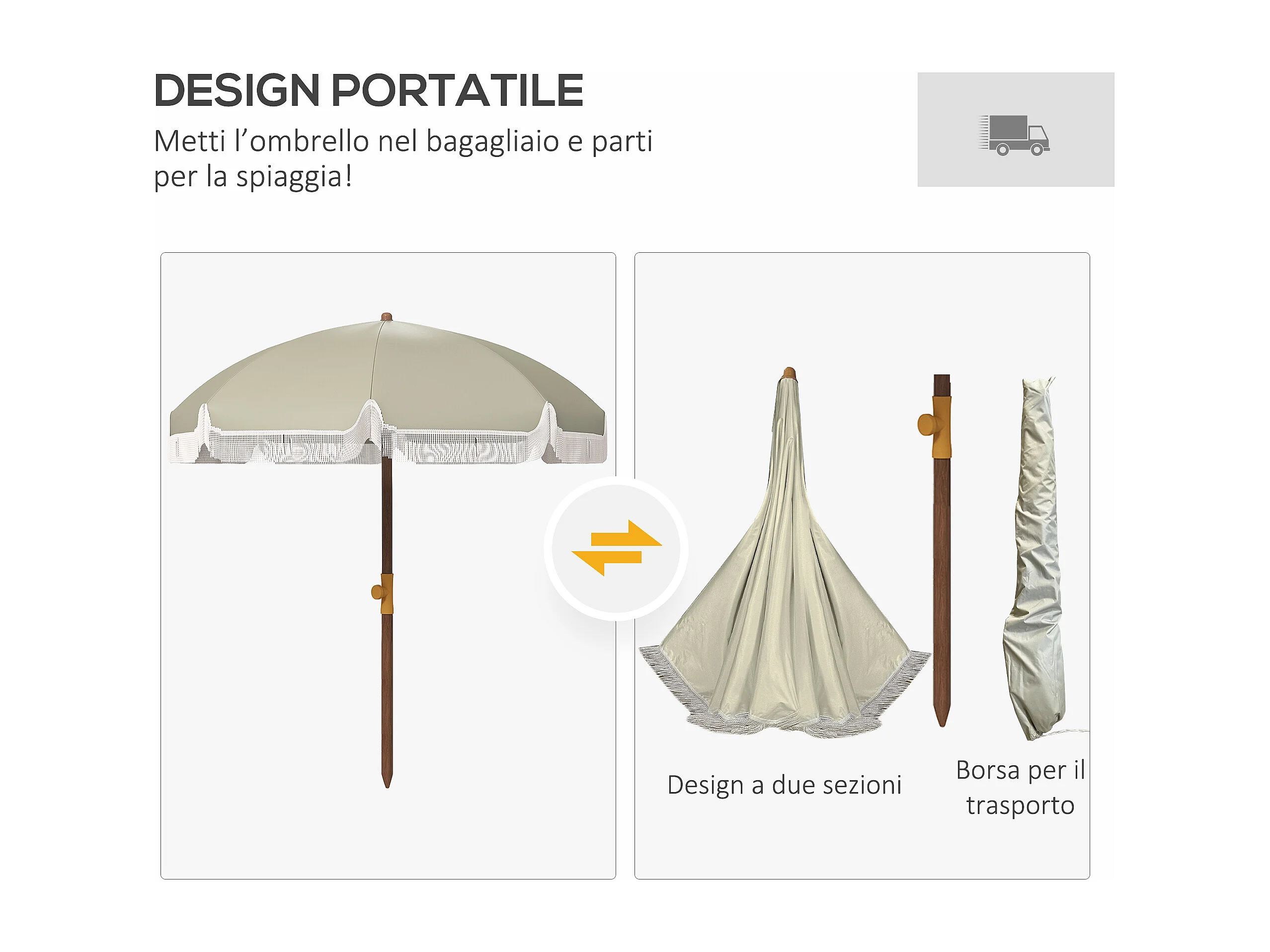Click the orange swap arrows icon

(617, 548)
